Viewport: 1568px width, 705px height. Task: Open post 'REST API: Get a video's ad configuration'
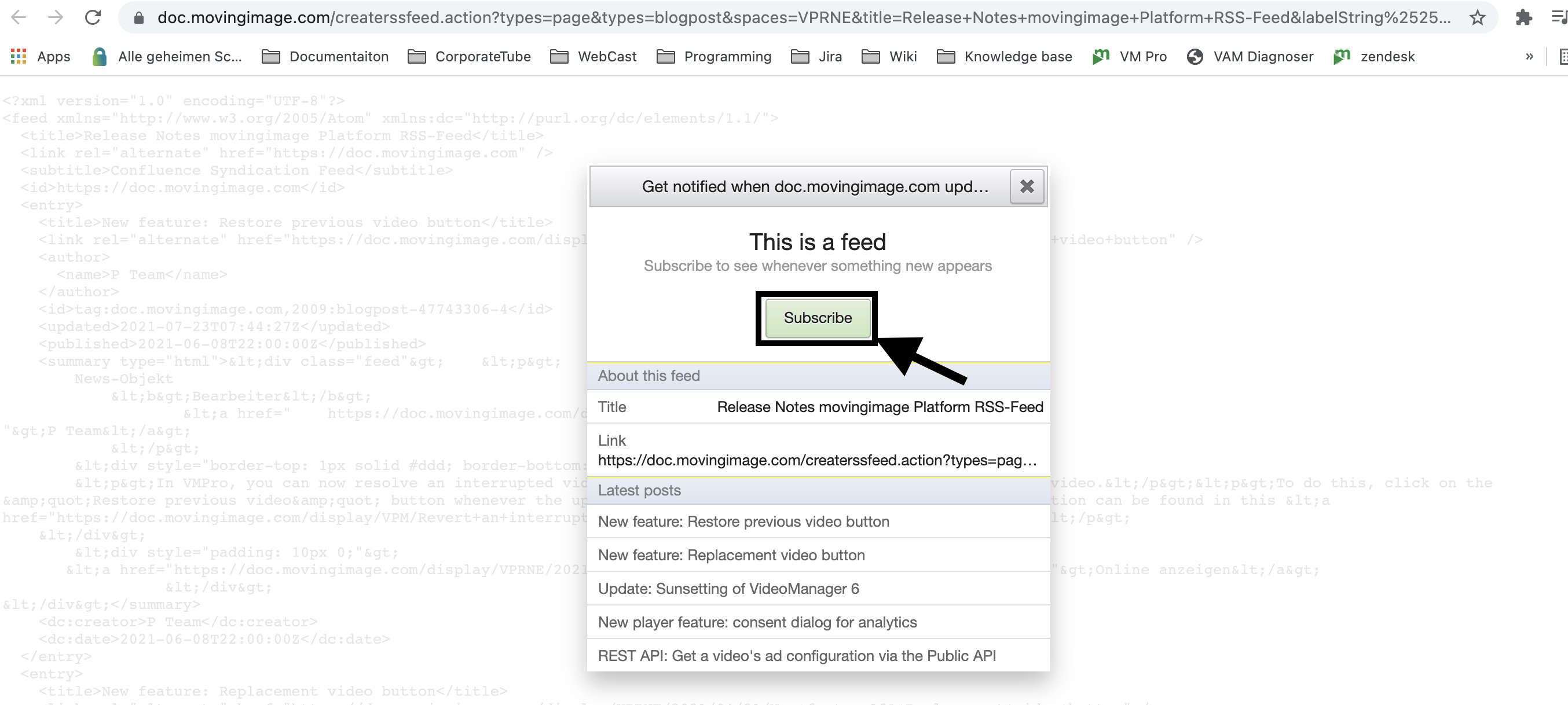(818, 655)
